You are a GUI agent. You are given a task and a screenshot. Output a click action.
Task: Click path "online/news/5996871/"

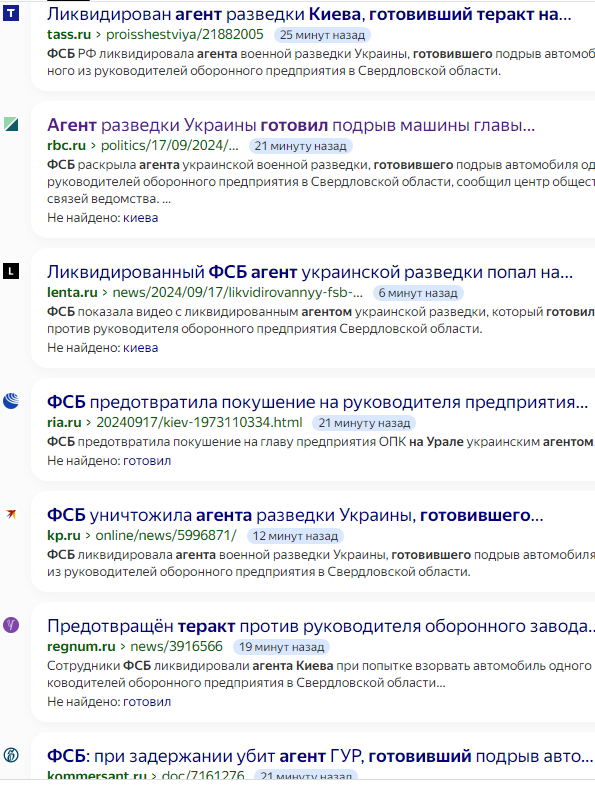click(166, 535)
